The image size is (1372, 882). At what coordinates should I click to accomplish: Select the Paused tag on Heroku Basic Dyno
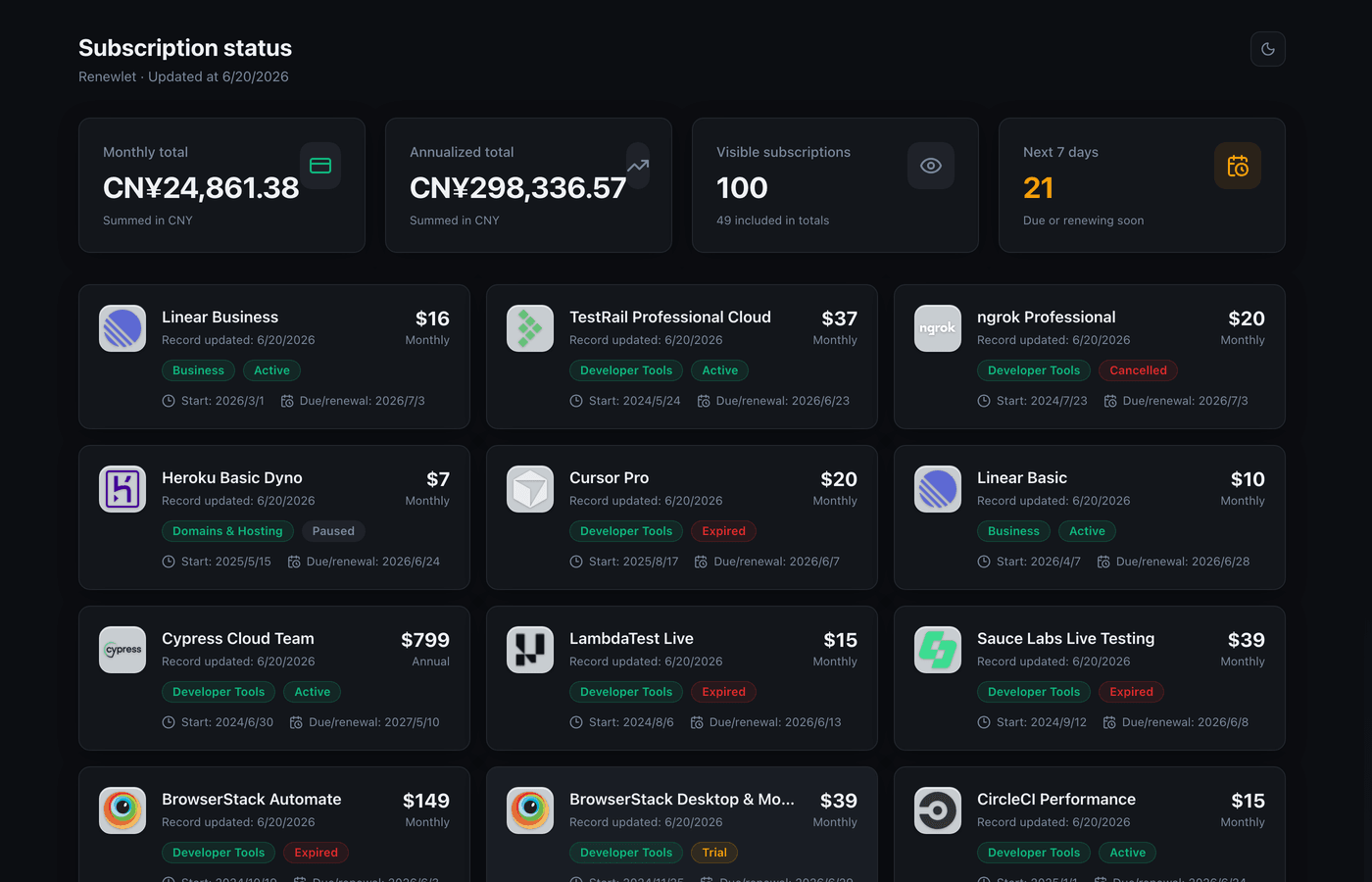click(333, 531)
